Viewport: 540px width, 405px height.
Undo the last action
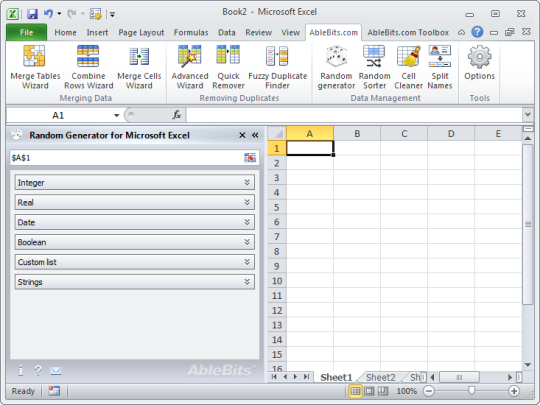tap(48, 14)
